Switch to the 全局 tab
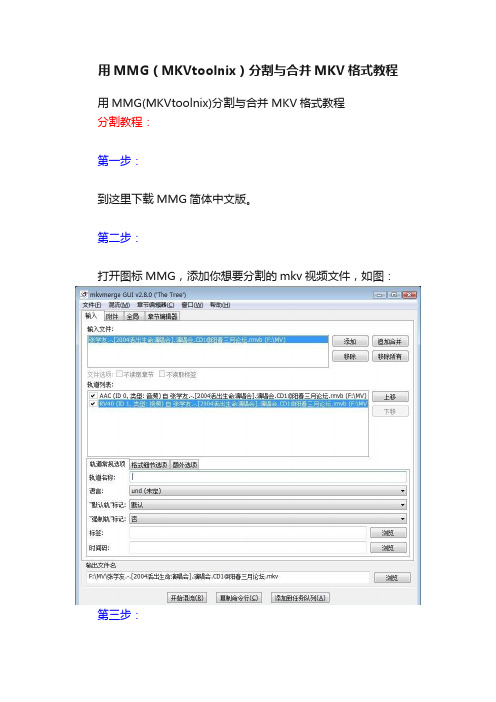The width and height of the screenshot is (496, 702). pos(133,317)
